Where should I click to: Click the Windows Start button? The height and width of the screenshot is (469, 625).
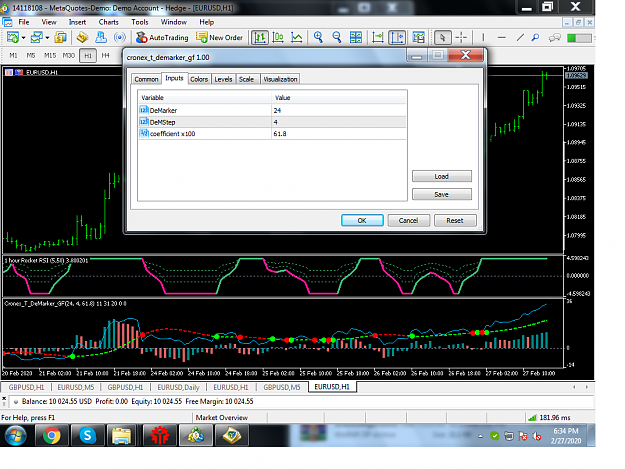pyautogui.click(x=16, y=436)
